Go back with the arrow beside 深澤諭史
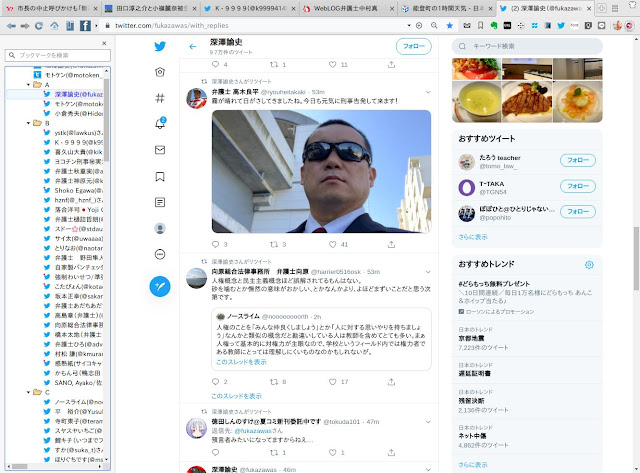This screenshot has height=473, width=640. pos(193,47)
